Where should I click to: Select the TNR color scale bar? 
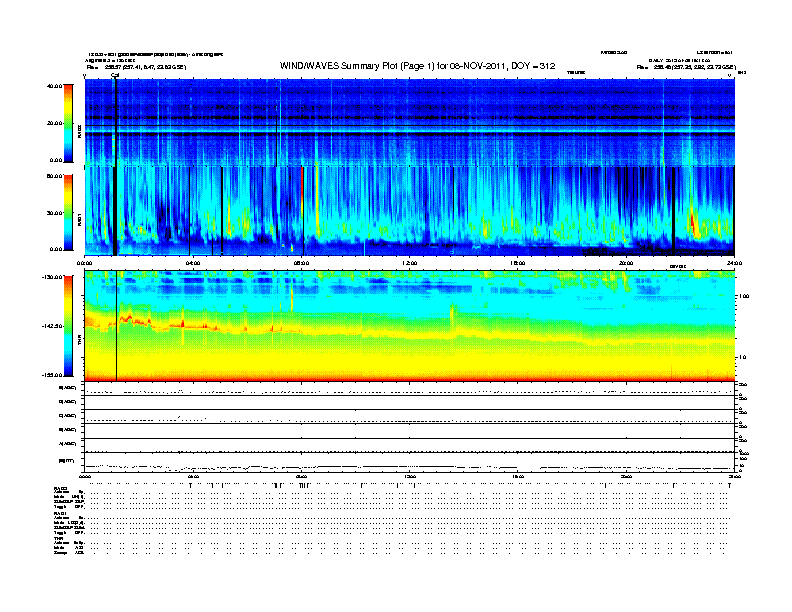click(x=68, y=326)
